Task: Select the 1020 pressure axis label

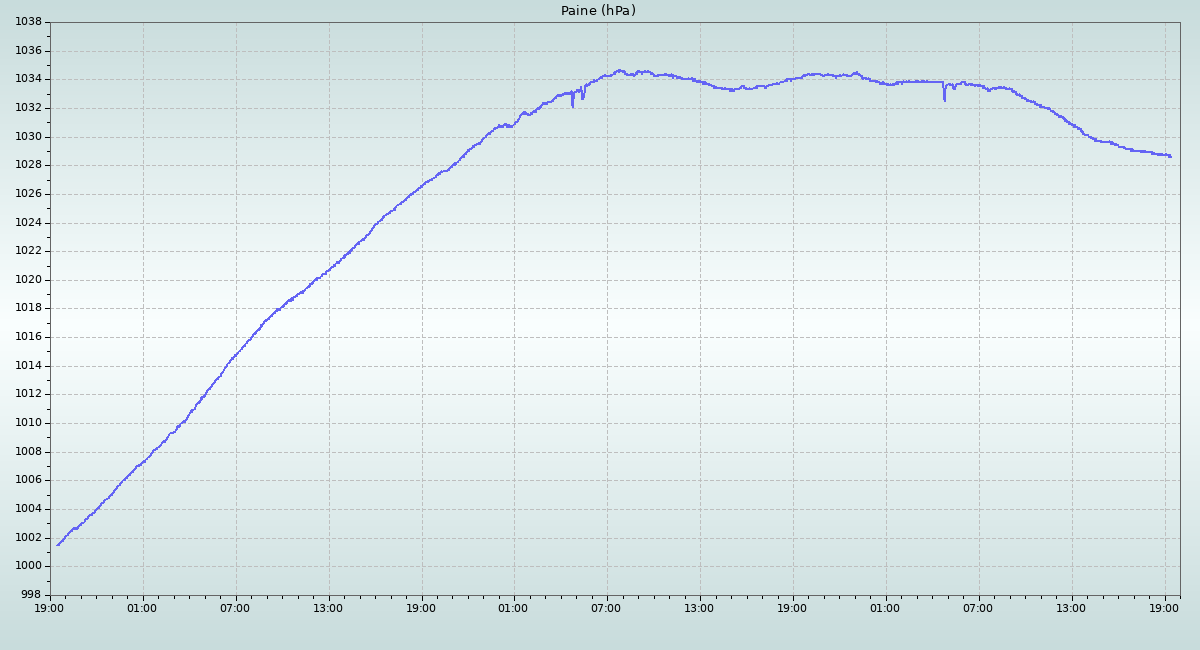Action: (x=28, y=280)
